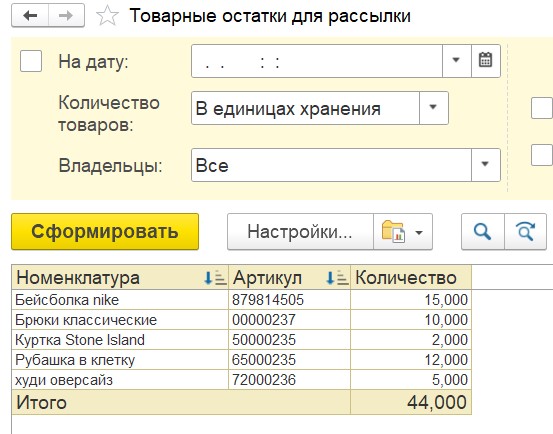The width and height of the screenshot is (553, 434).
Task: Expand the Владельцы dropdown arrow
Action: 485,165
